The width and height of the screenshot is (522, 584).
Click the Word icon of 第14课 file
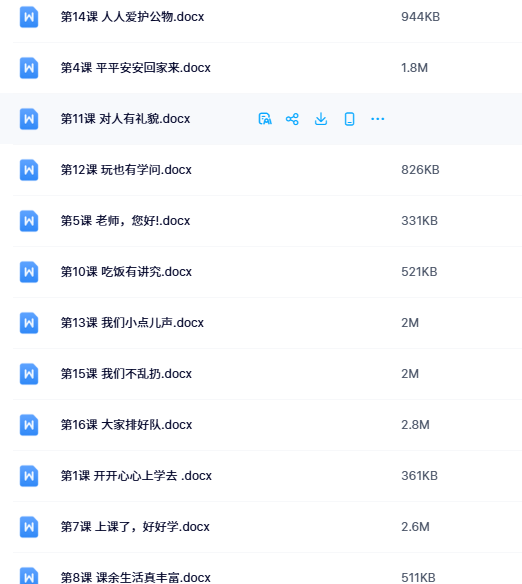pyautogui.click(x=29, y=17)
